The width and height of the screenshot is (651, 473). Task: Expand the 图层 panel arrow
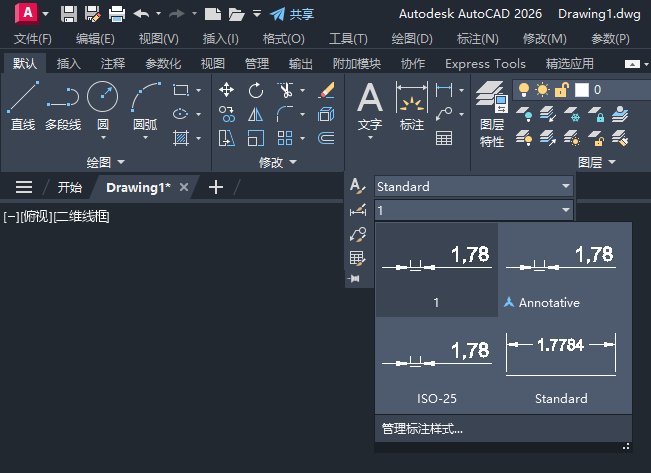click(x=612, y=162)
